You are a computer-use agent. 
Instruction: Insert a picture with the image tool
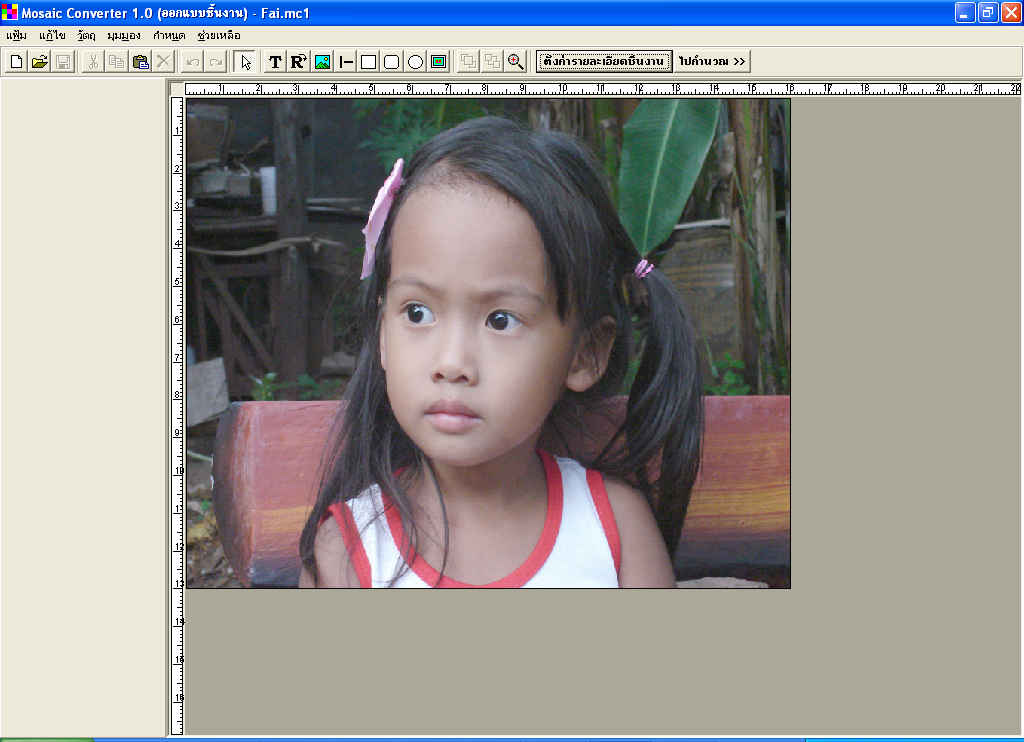[x=322, y=62]
